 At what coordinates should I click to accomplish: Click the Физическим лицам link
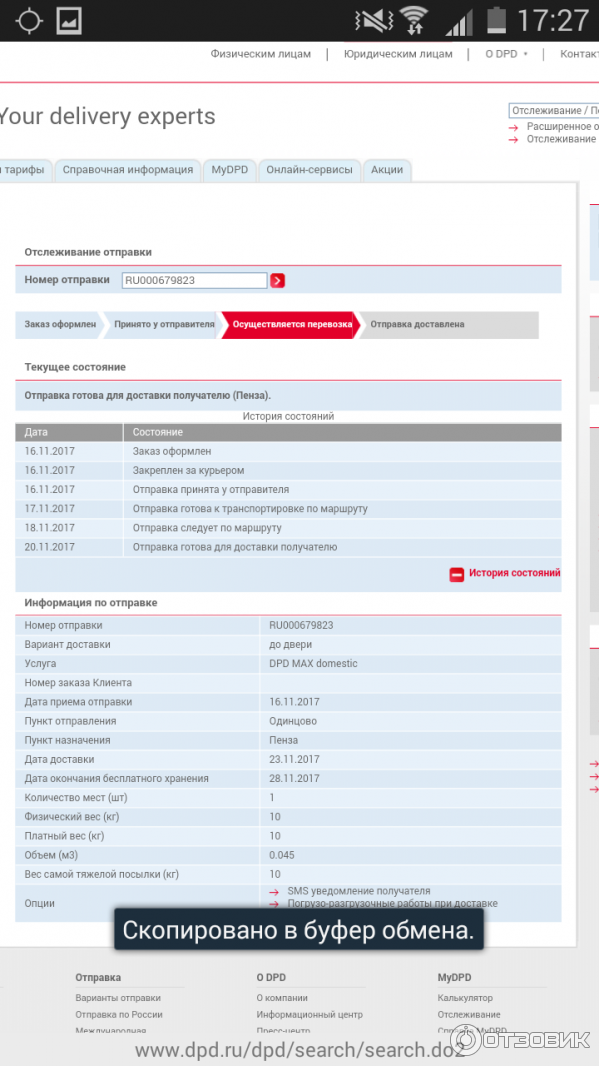[260, 54]
